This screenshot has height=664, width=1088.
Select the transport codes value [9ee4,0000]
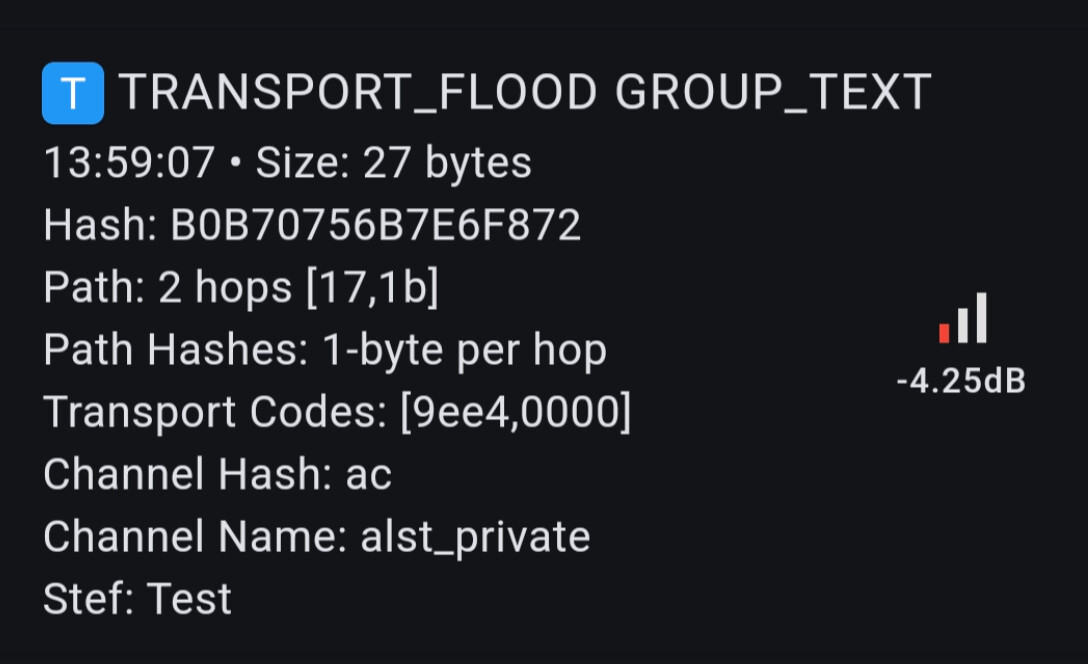point(515,412)
